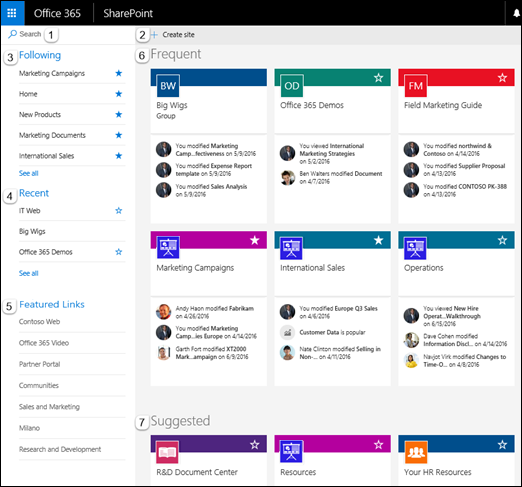Click the Create site button
Image resolution: width=522 pixels, height=487 pixels.
click(173, 34)
